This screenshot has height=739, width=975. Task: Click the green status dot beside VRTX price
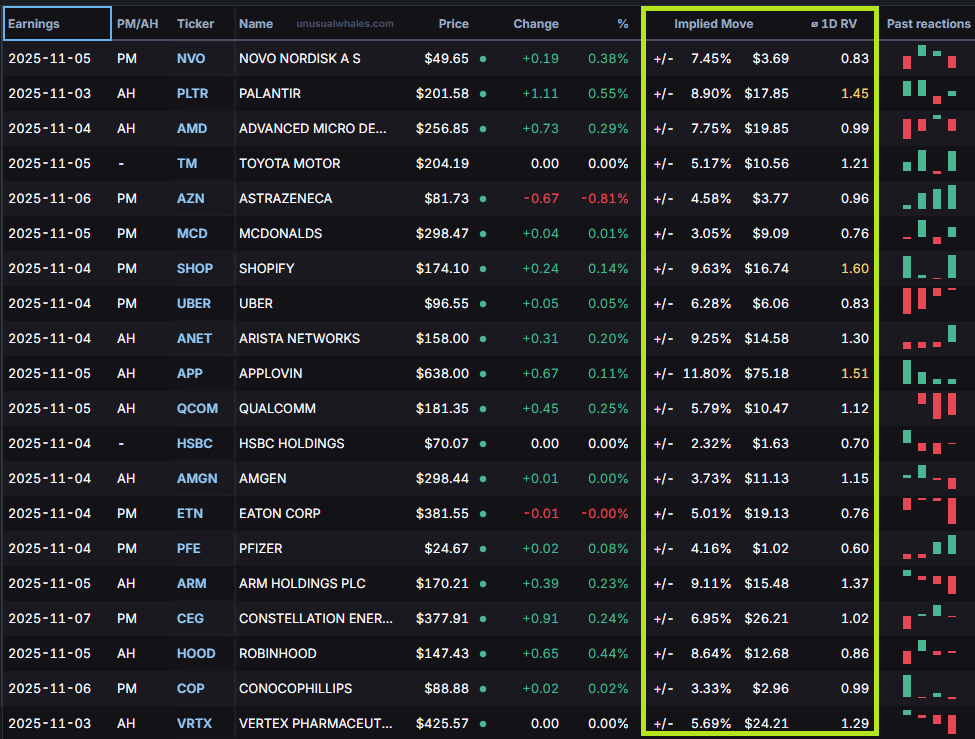tap(483, 724)
